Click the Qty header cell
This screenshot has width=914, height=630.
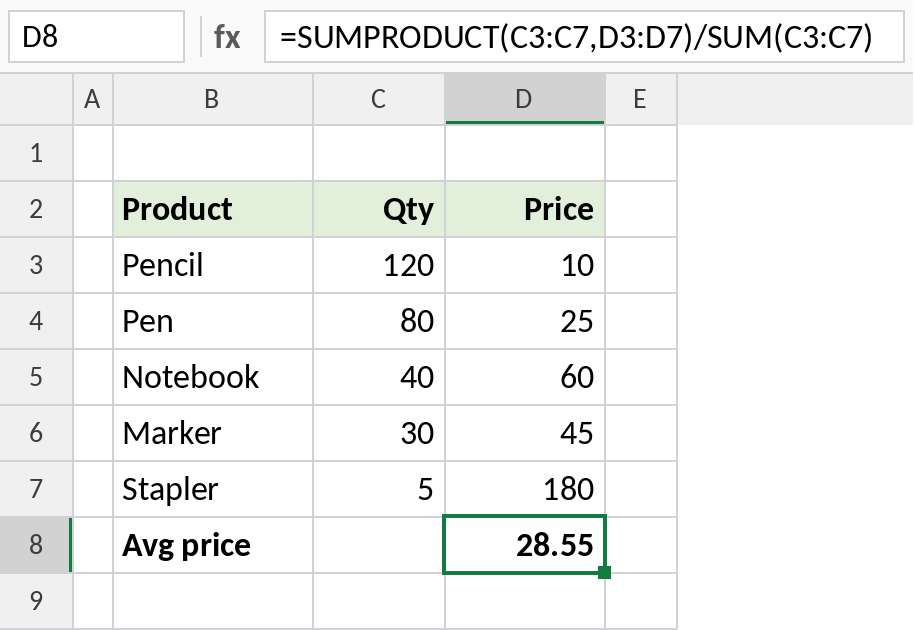(x=379, y=209)
